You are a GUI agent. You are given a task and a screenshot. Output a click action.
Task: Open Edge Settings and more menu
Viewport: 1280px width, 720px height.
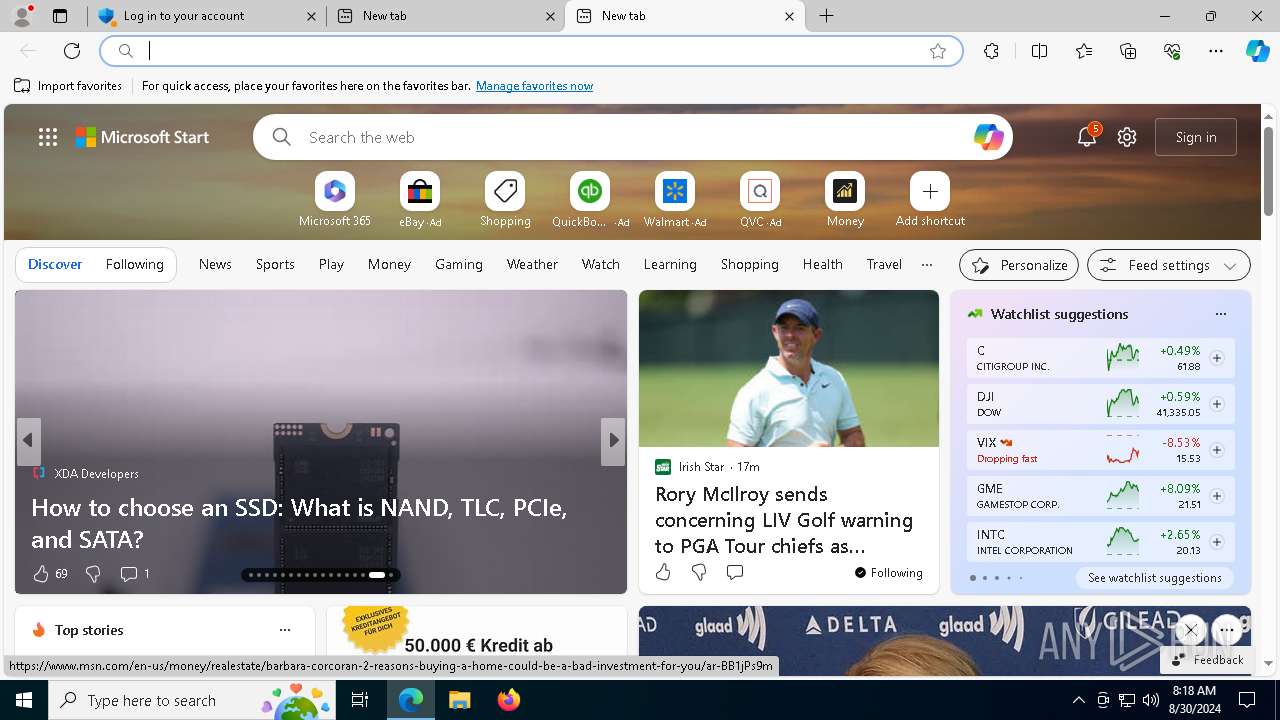(1216, 51)
